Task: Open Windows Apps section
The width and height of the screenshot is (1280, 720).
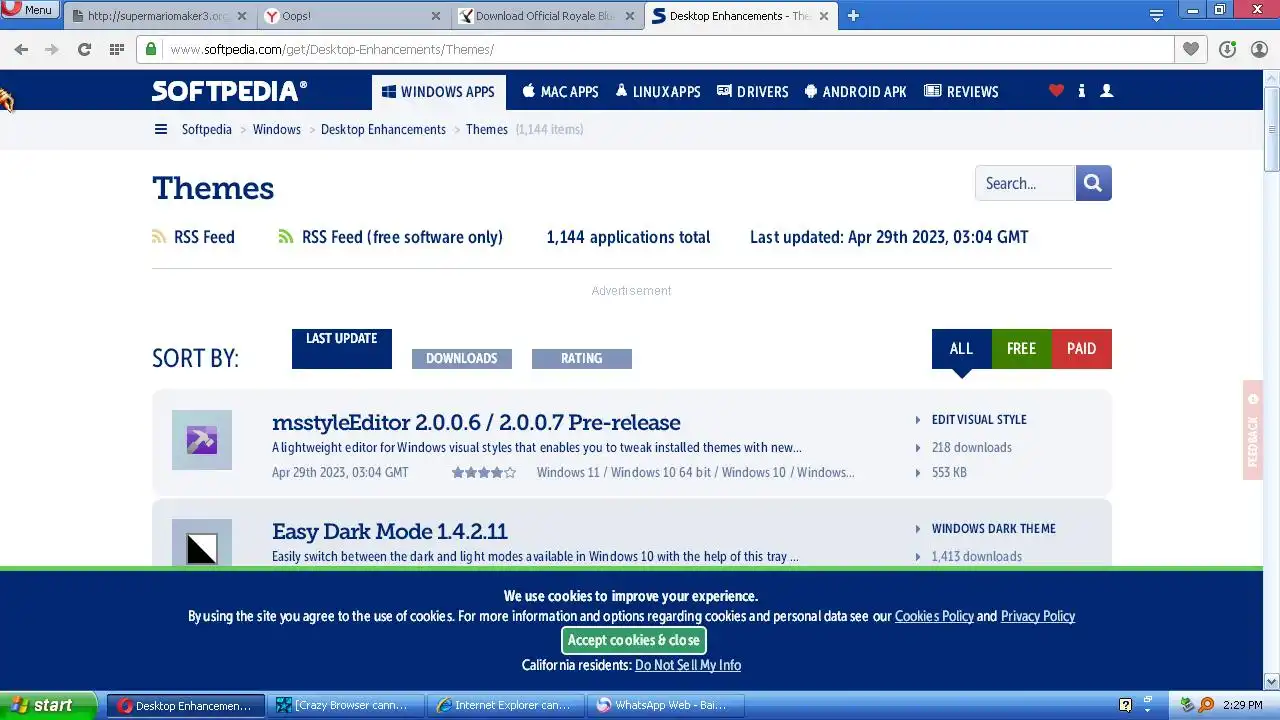Action: pyautogui.click(x=438, y=91)
